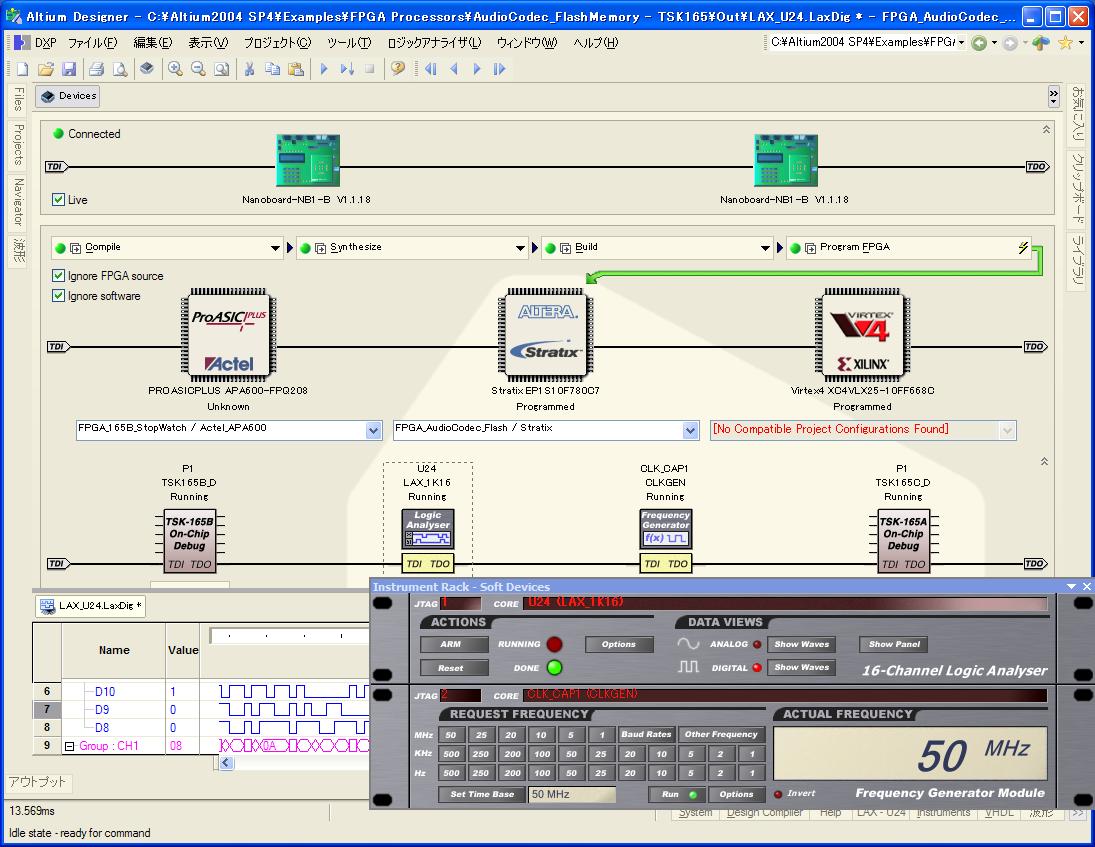Collapse the Group : CH1 tree node
The width and height of the screenshot is (1095, 847).
click(70, 746)
